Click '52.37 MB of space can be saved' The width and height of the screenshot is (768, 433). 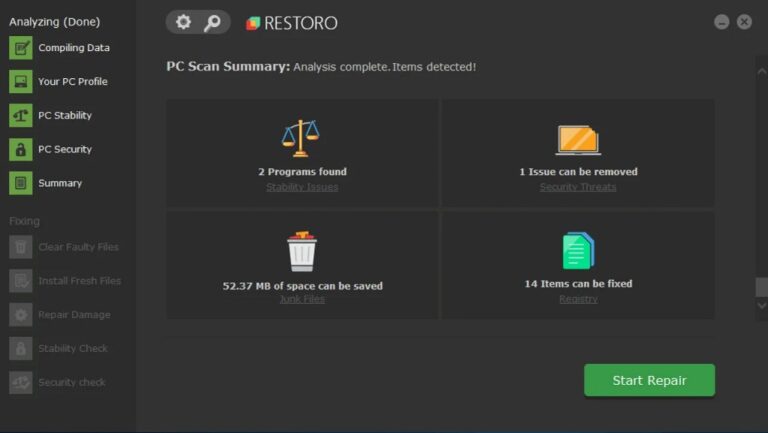pos(303,286)
